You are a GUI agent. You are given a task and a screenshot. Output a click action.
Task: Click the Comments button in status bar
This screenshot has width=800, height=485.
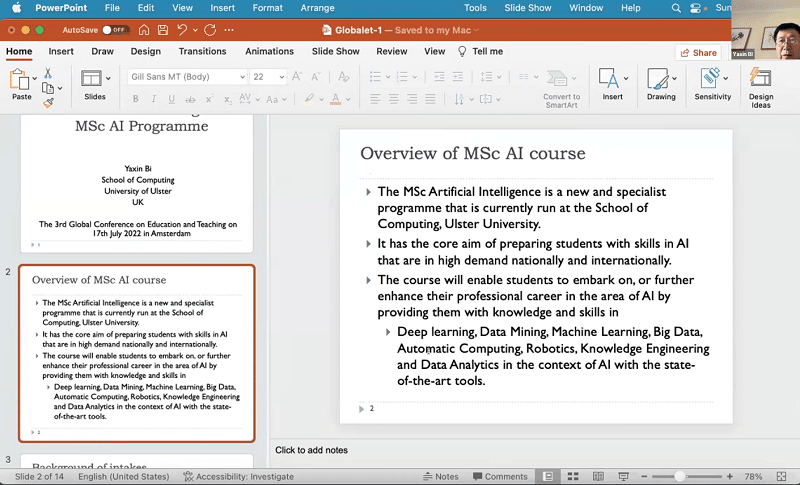pos(498,477)
